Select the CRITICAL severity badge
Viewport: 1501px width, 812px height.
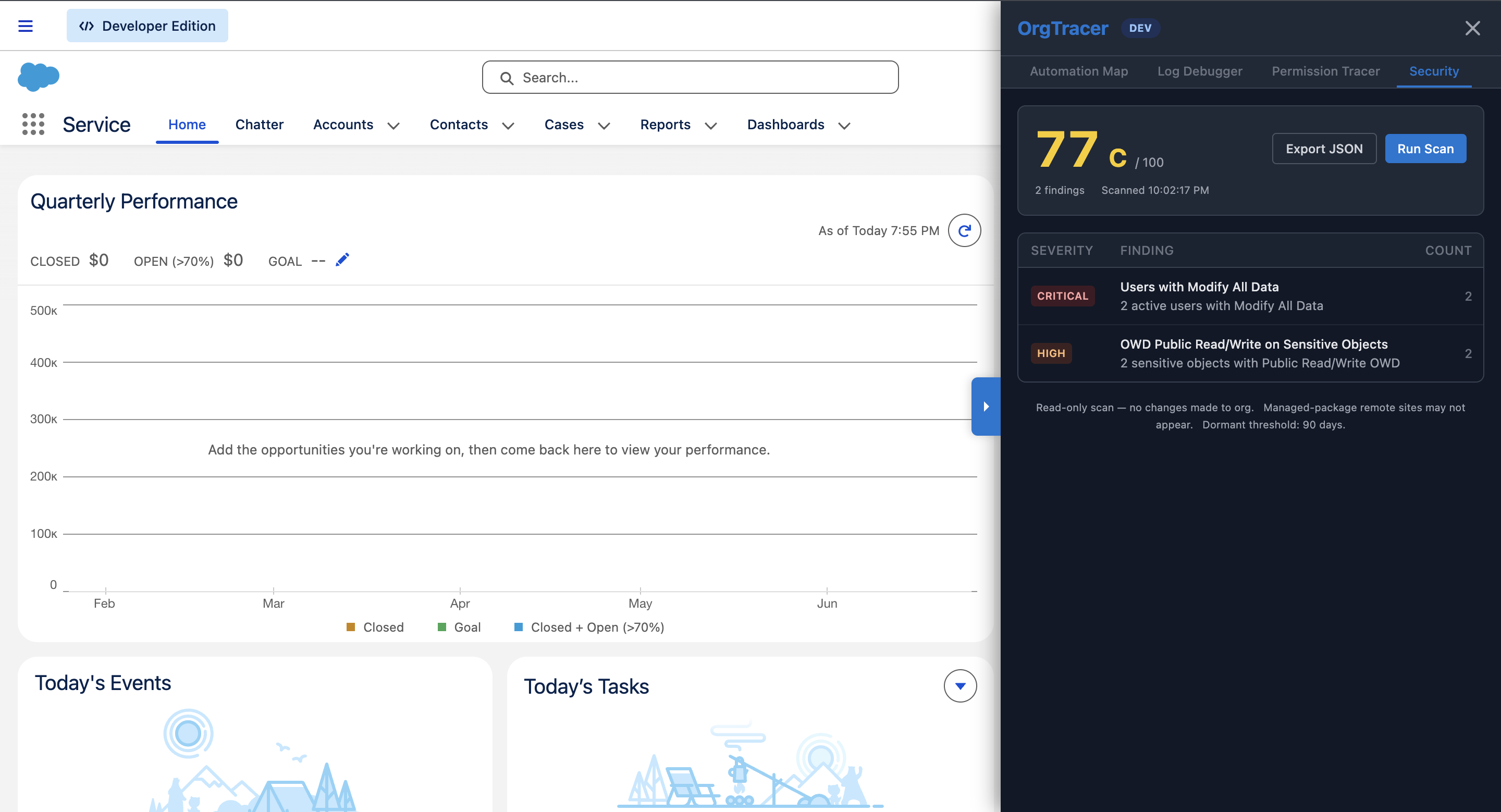coord(1062,296)
